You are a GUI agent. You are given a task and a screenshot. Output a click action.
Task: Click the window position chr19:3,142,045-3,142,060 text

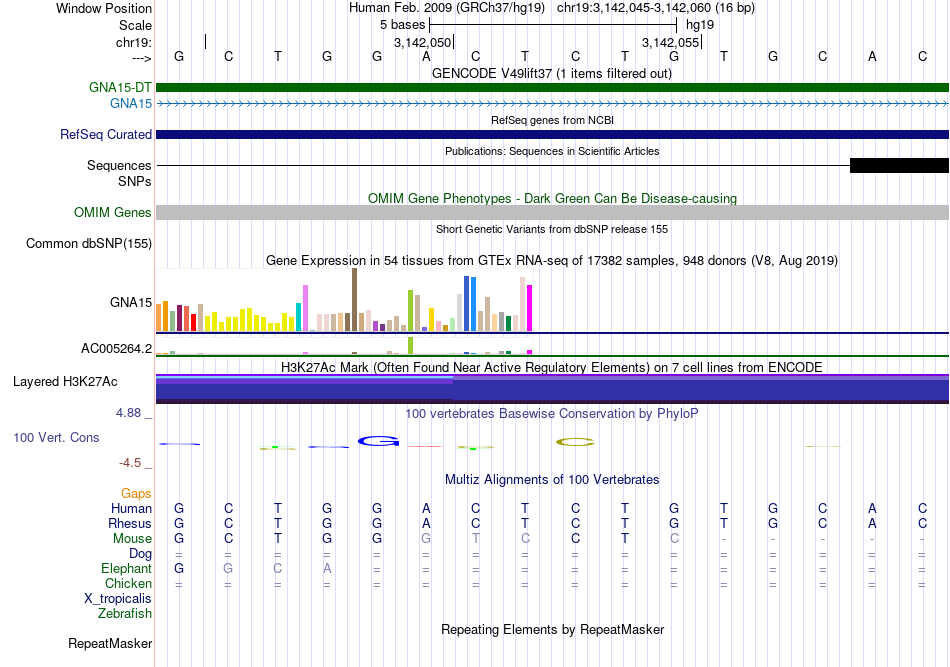tap(656, 8)
